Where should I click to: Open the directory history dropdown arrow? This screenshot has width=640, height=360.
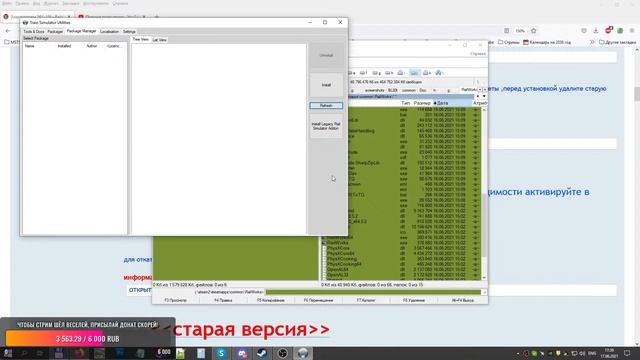tap(484, 96)
